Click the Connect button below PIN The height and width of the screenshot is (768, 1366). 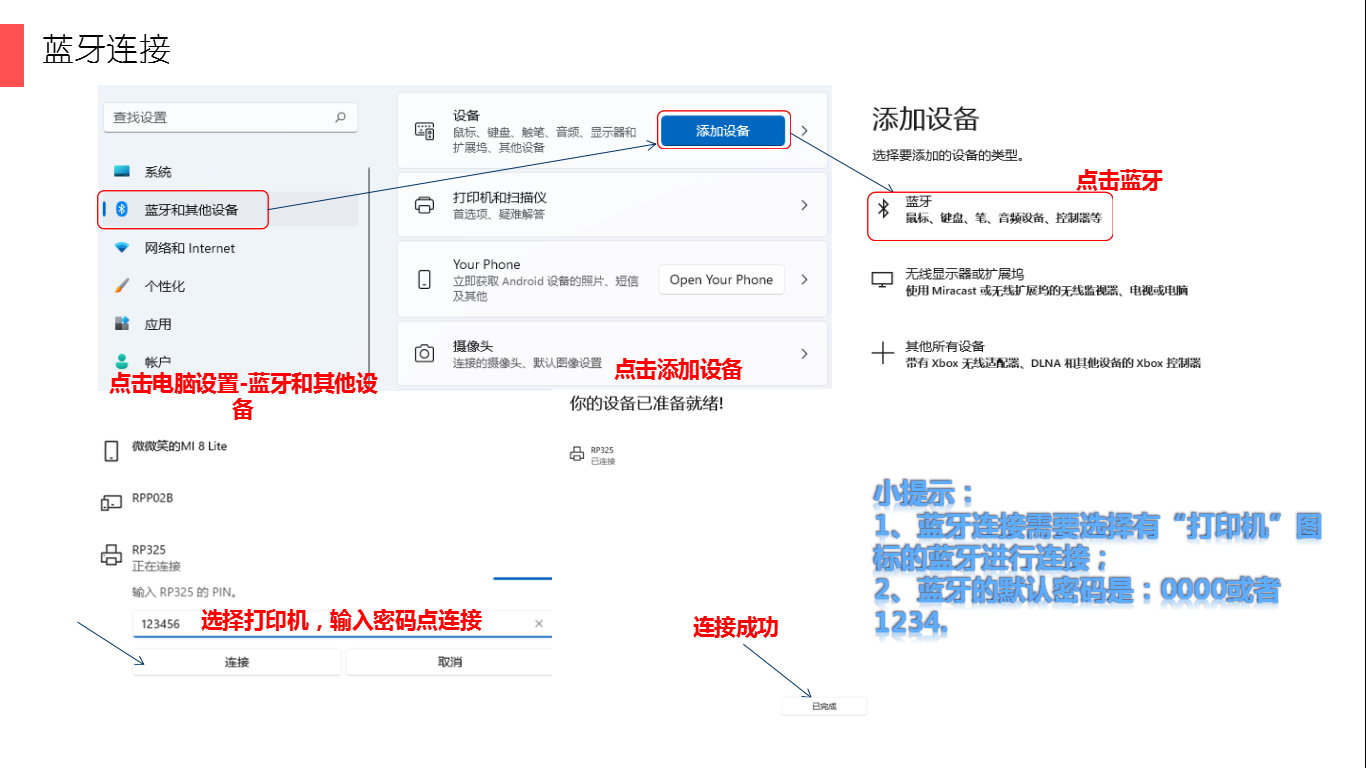pyautogui.click(x=237, y=662)
